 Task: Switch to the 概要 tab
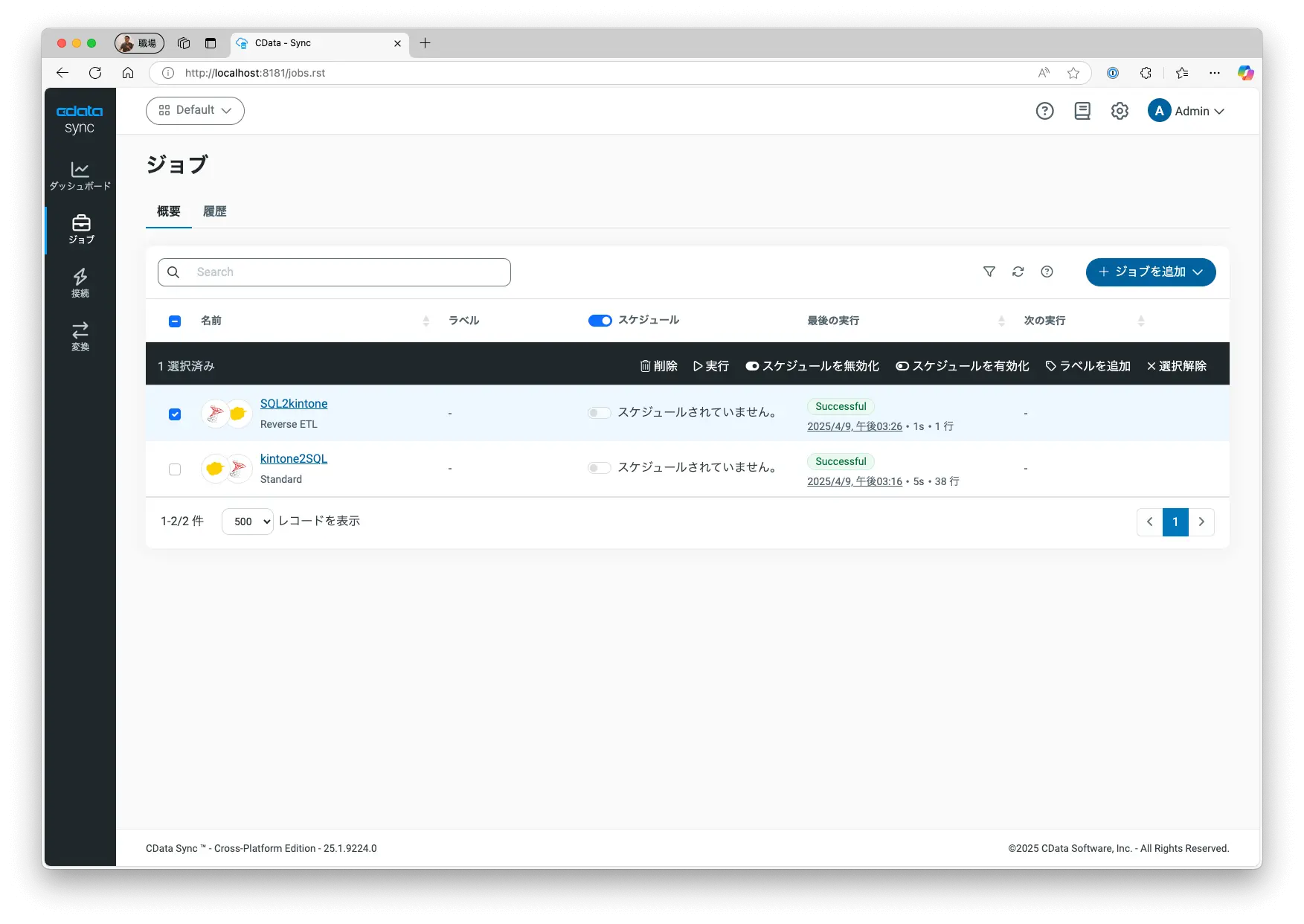coord(169,211)
